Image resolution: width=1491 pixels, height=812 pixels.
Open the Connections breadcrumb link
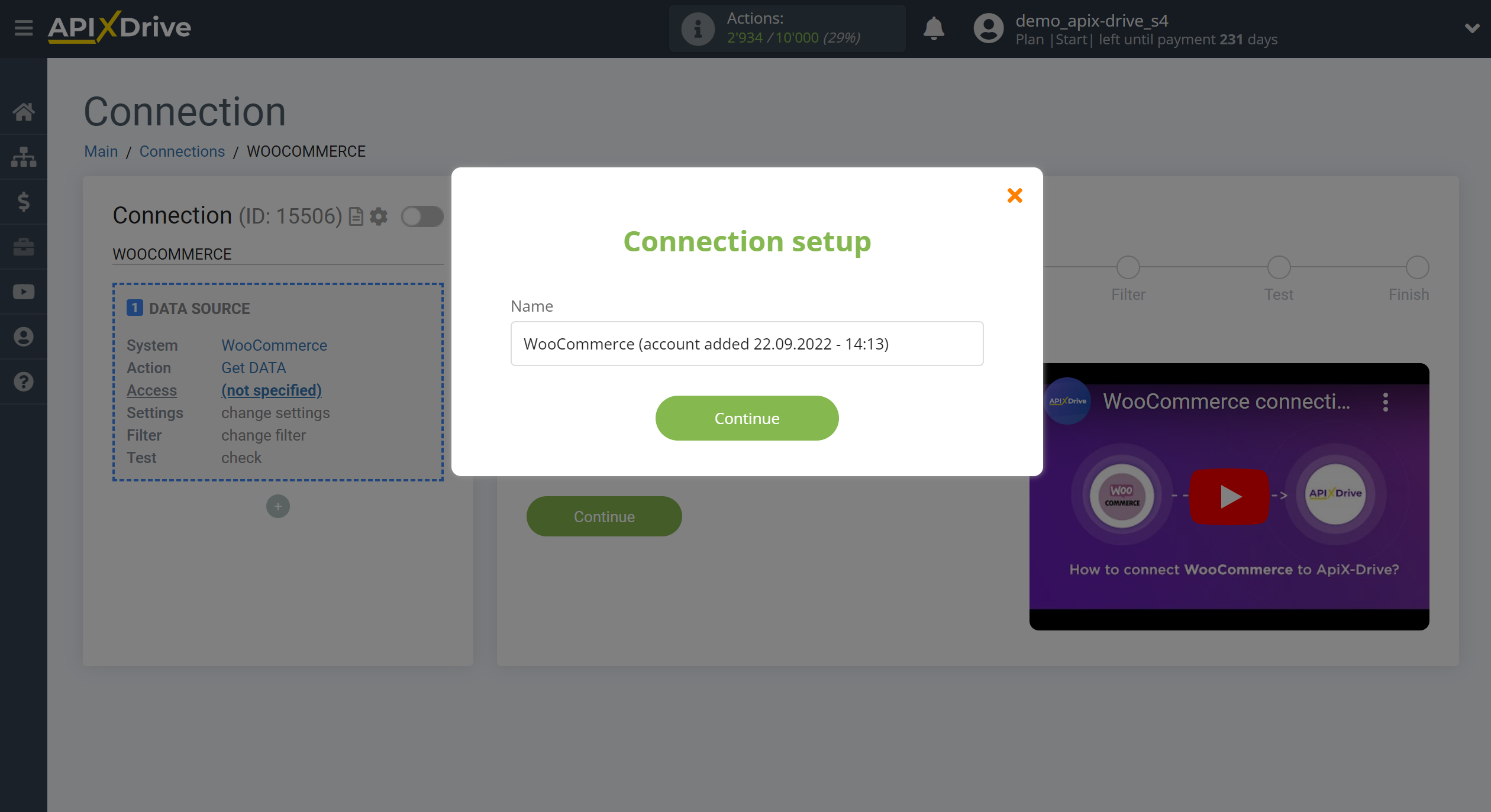point(182,151)
